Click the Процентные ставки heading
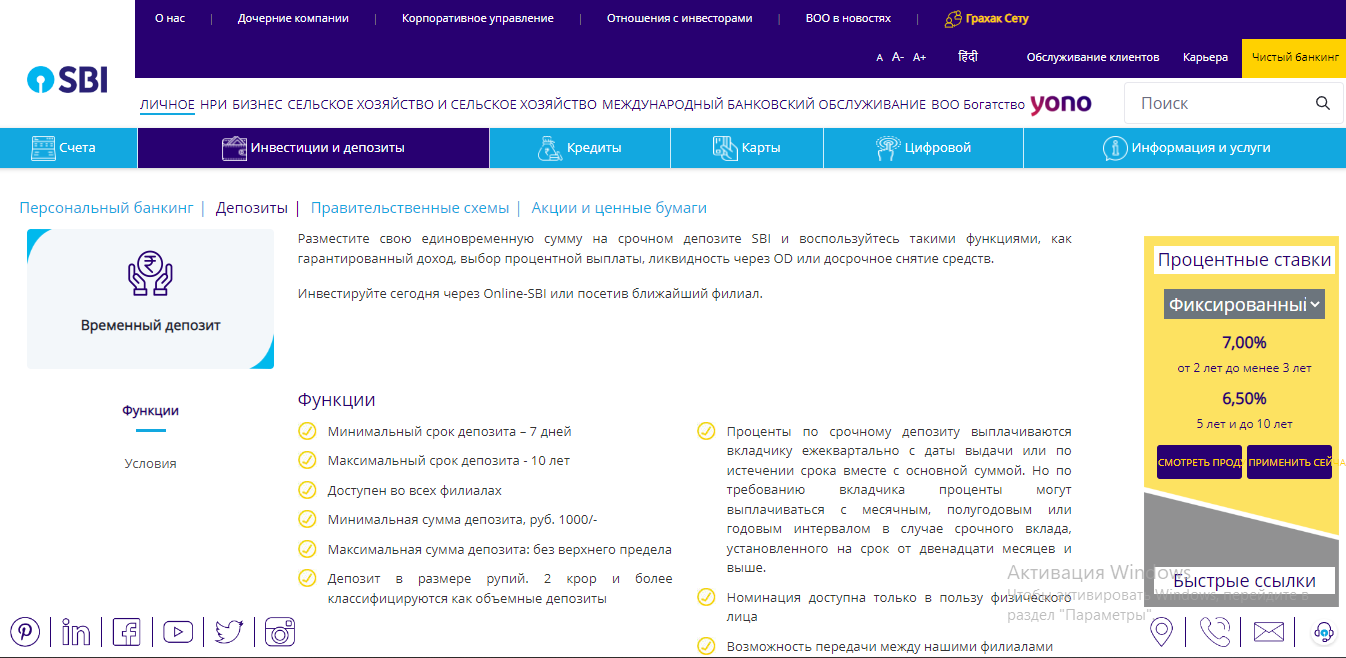The width and height of the screenshot is (1346, 658). (1245, 260)
